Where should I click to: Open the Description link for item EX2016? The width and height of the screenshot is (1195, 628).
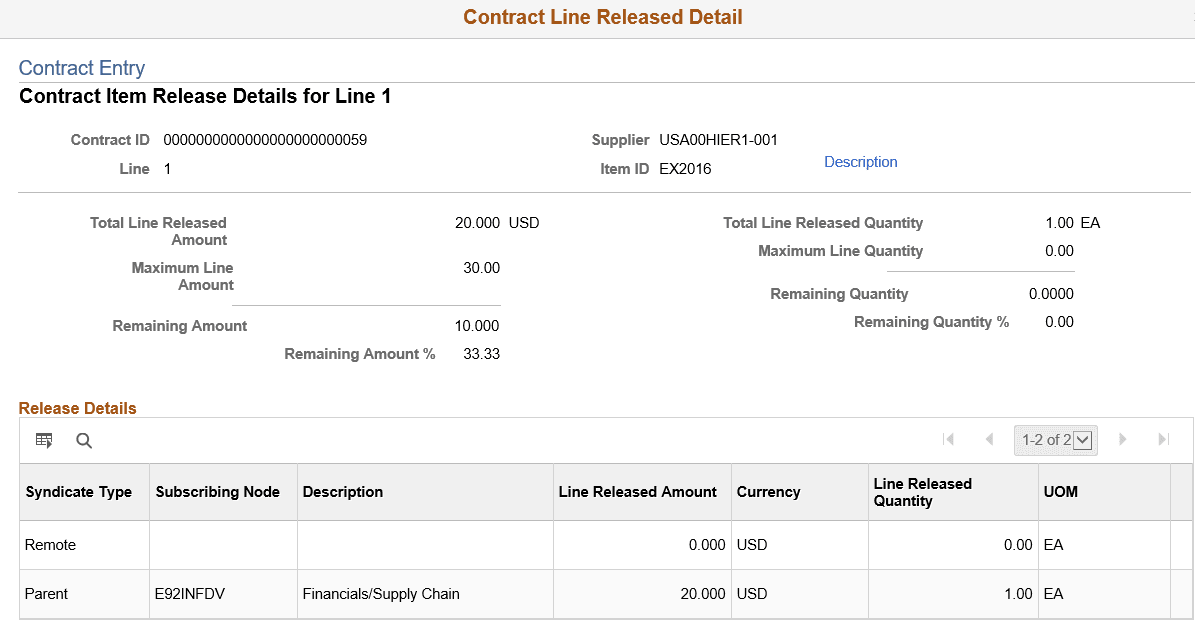[860, 161]
